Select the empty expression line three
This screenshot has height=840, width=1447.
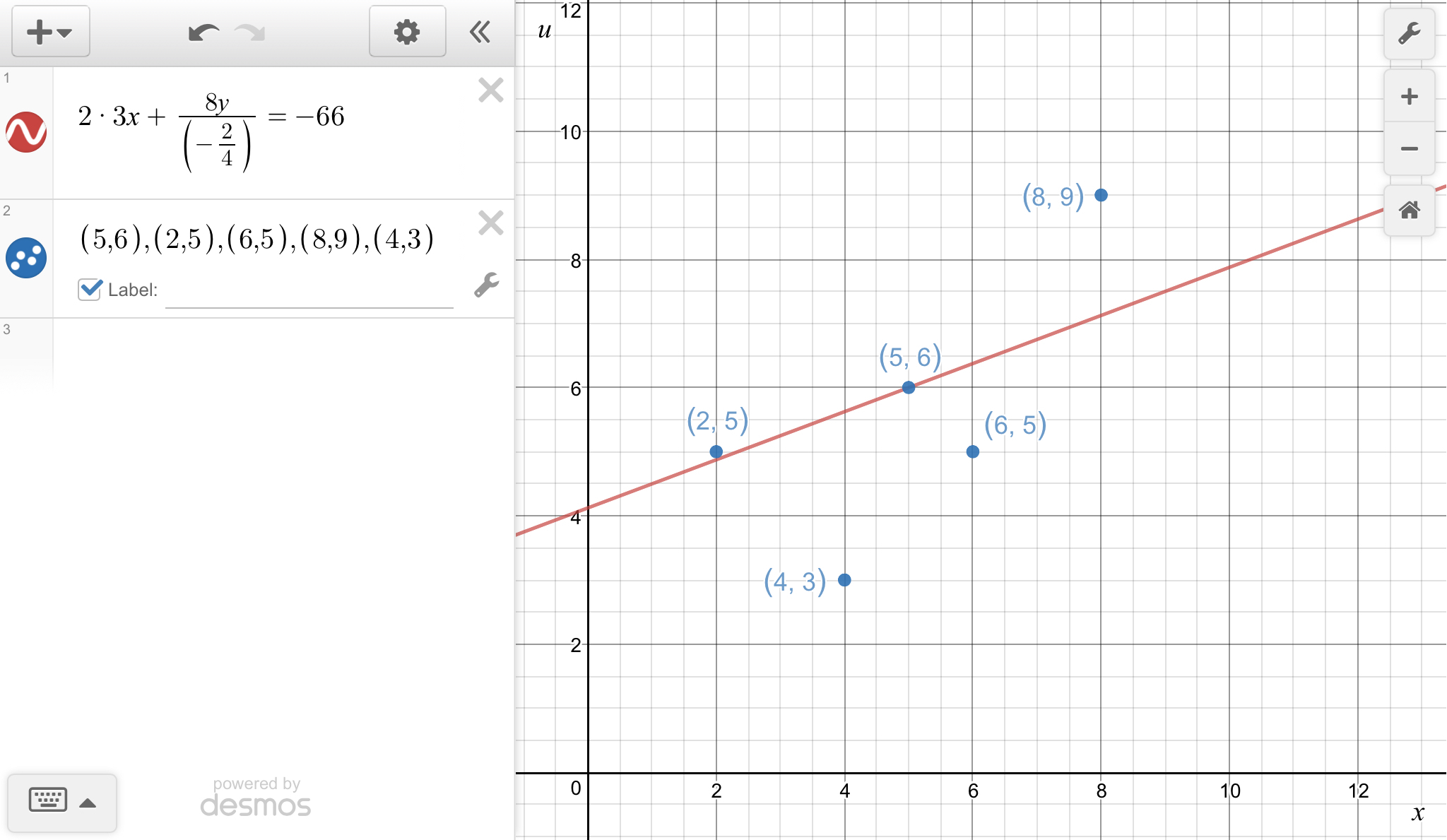[283, 353]
